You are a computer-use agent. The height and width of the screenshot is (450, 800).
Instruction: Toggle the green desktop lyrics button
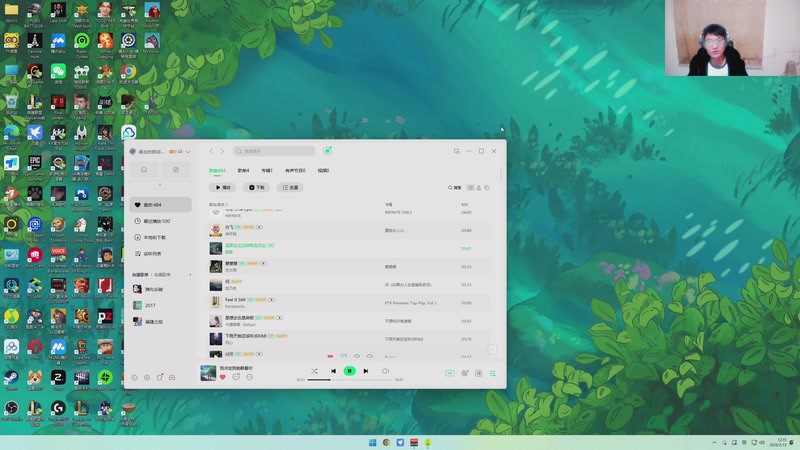tap(449, 373)
